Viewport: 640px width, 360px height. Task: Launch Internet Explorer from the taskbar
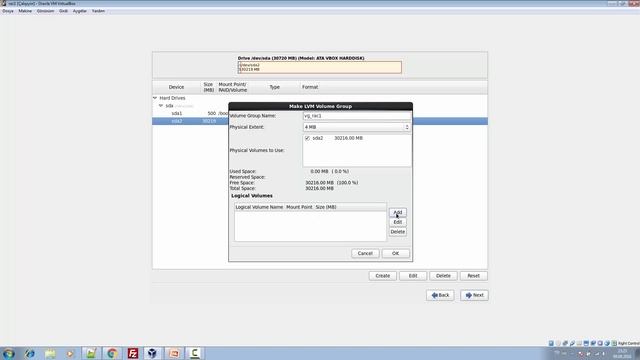click(29, 353)
